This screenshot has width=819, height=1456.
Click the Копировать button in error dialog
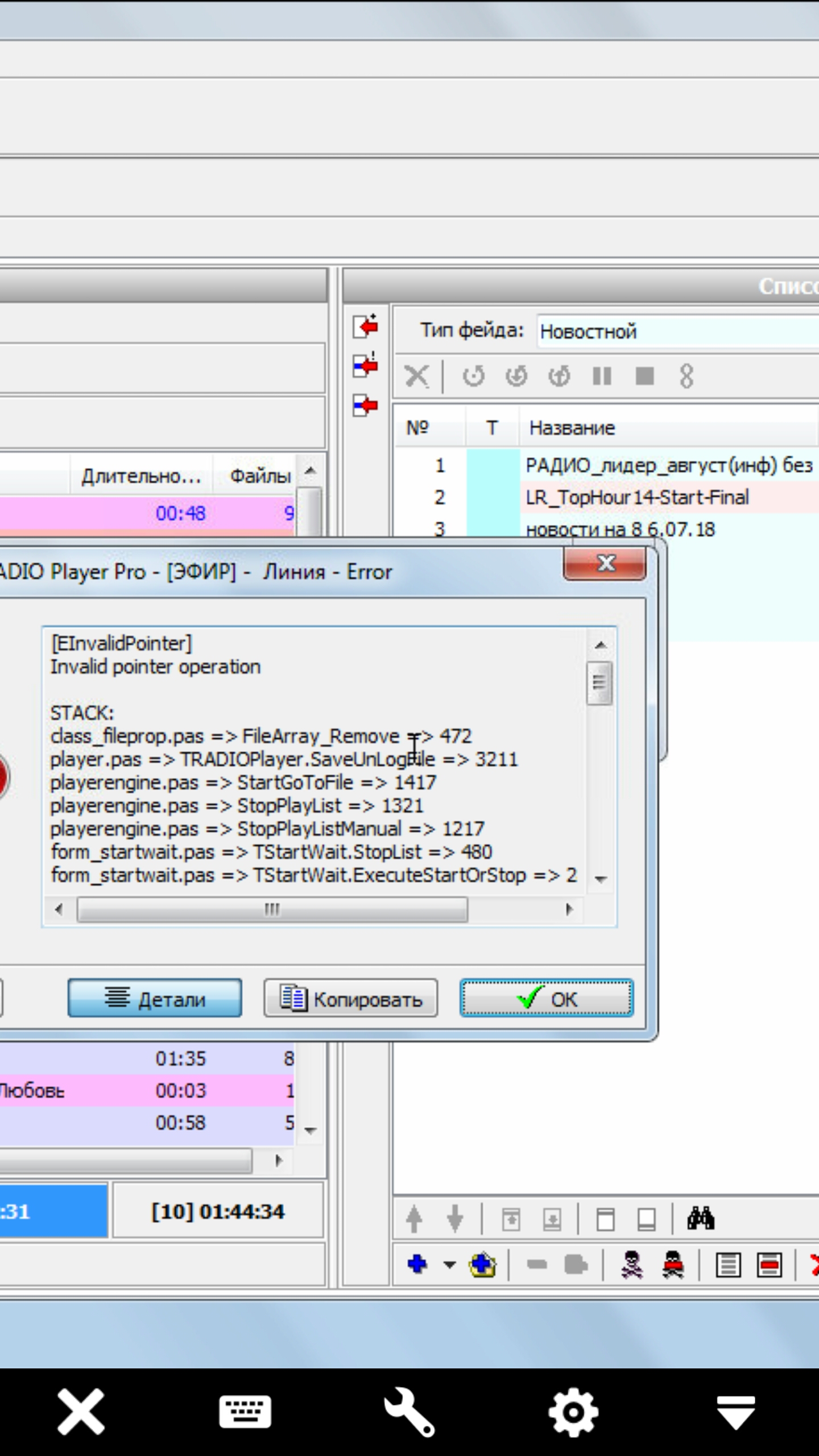coord(351,998)
